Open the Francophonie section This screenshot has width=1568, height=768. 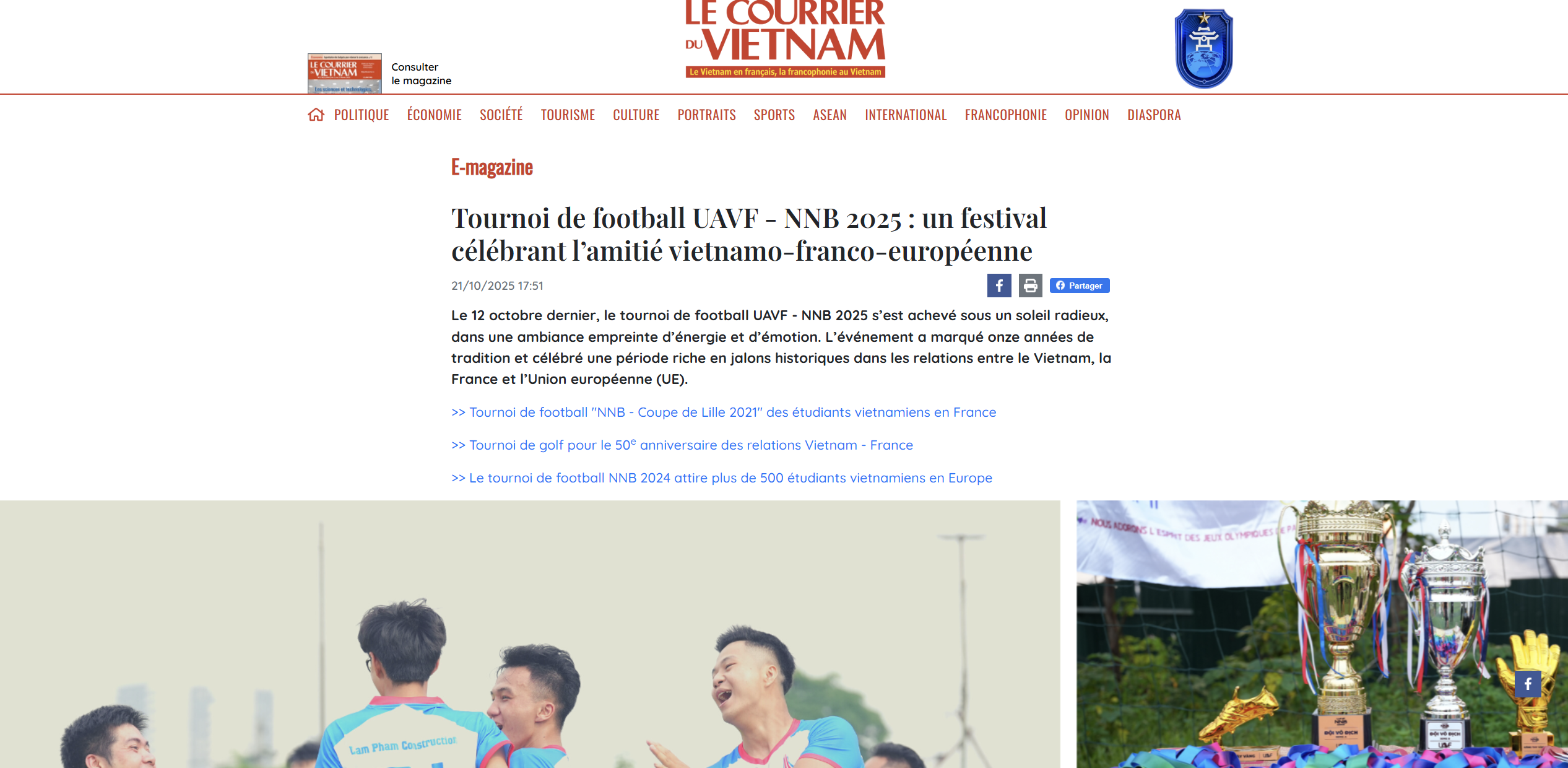point(1006,115)
